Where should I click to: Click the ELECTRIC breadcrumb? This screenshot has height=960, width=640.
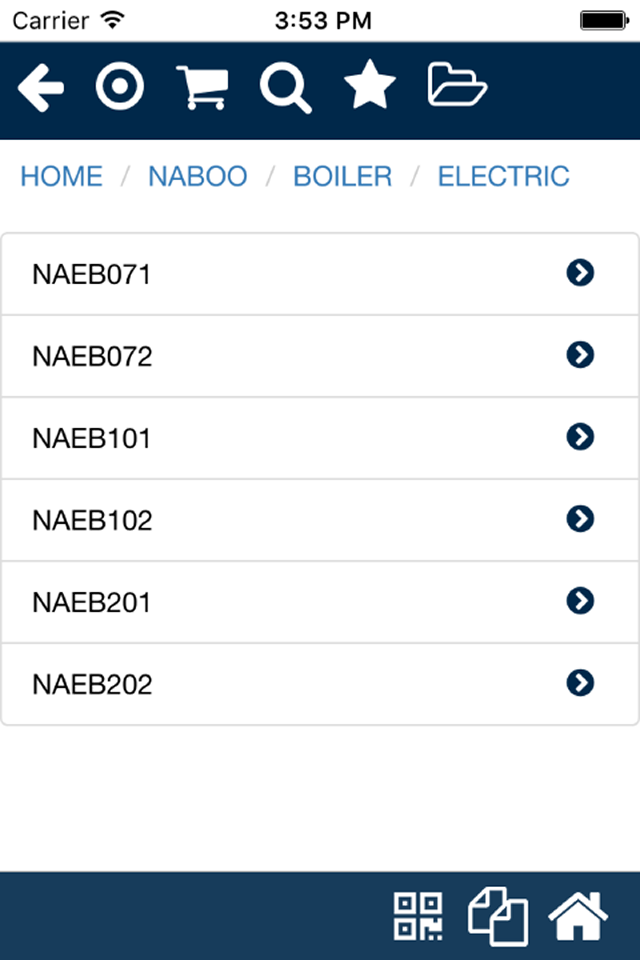503,176
